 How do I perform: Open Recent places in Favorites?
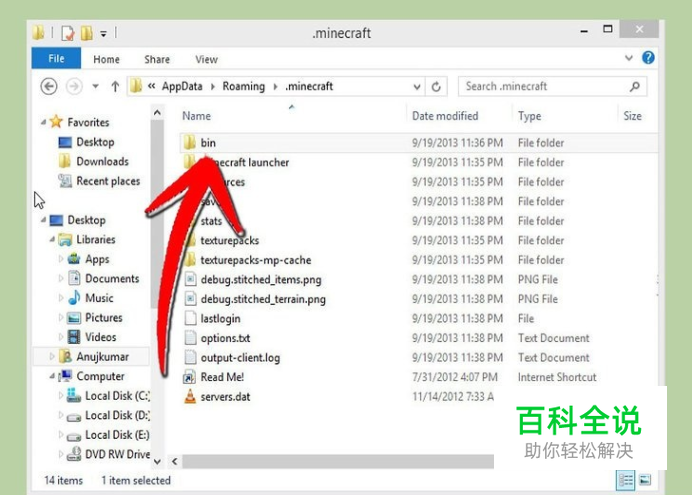[x=99, y=181]
